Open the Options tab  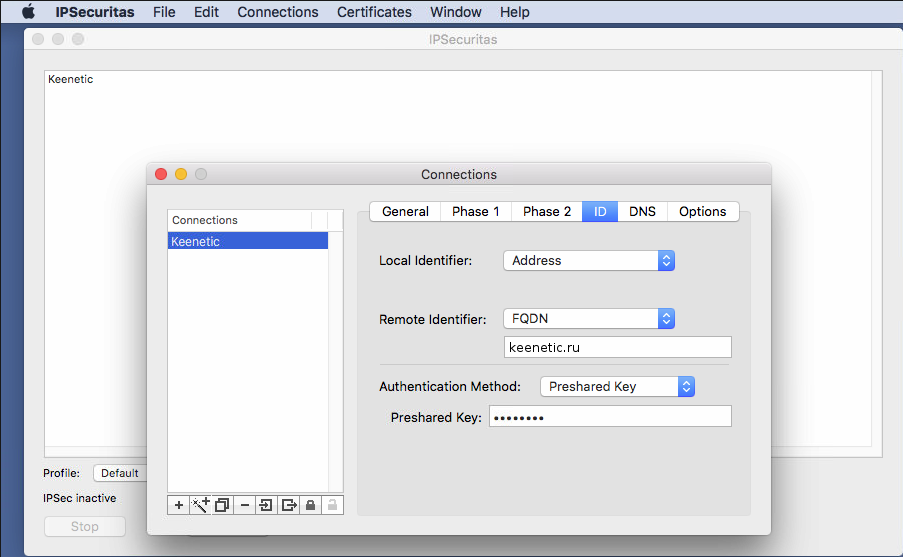702,211
